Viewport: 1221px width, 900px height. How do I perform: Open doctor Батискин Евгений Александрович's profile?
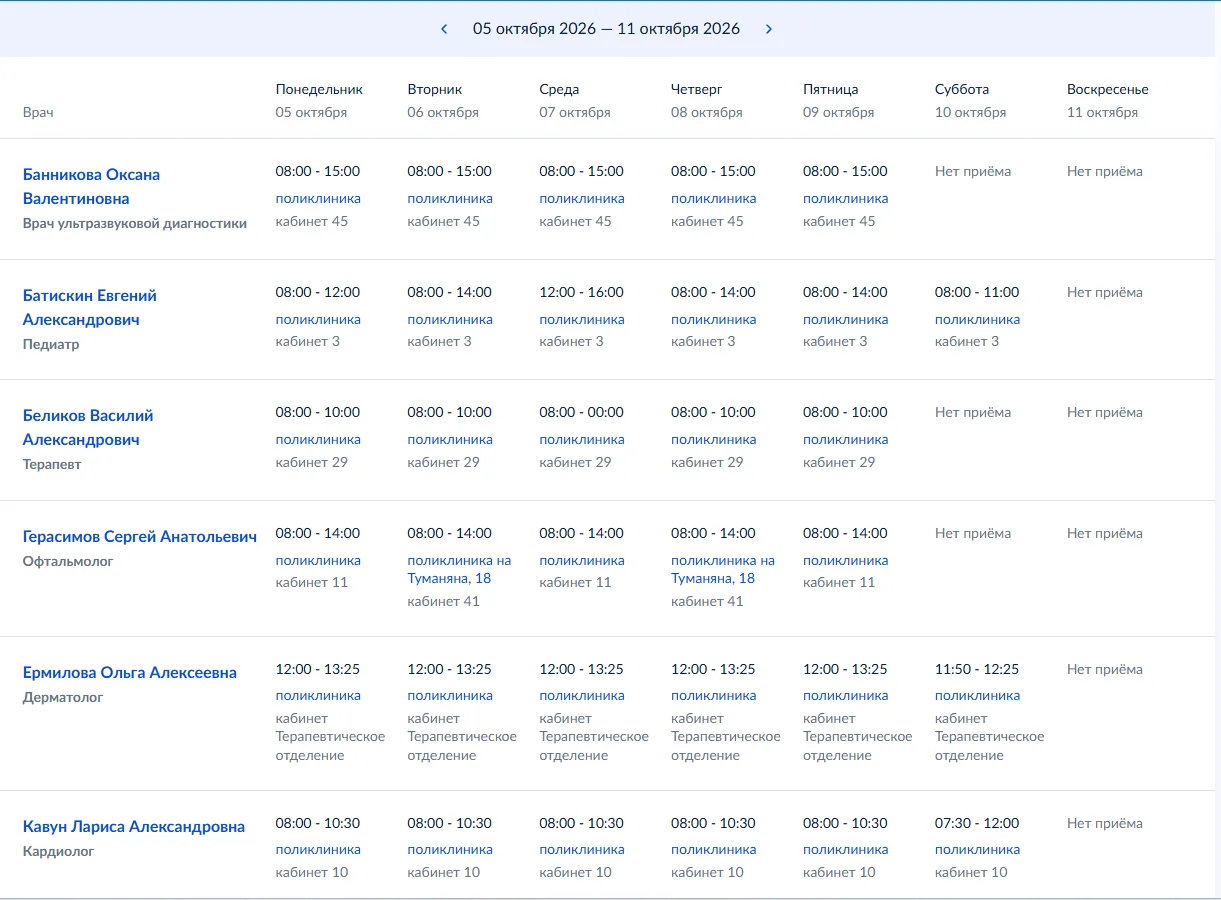[x=90, y=307]
